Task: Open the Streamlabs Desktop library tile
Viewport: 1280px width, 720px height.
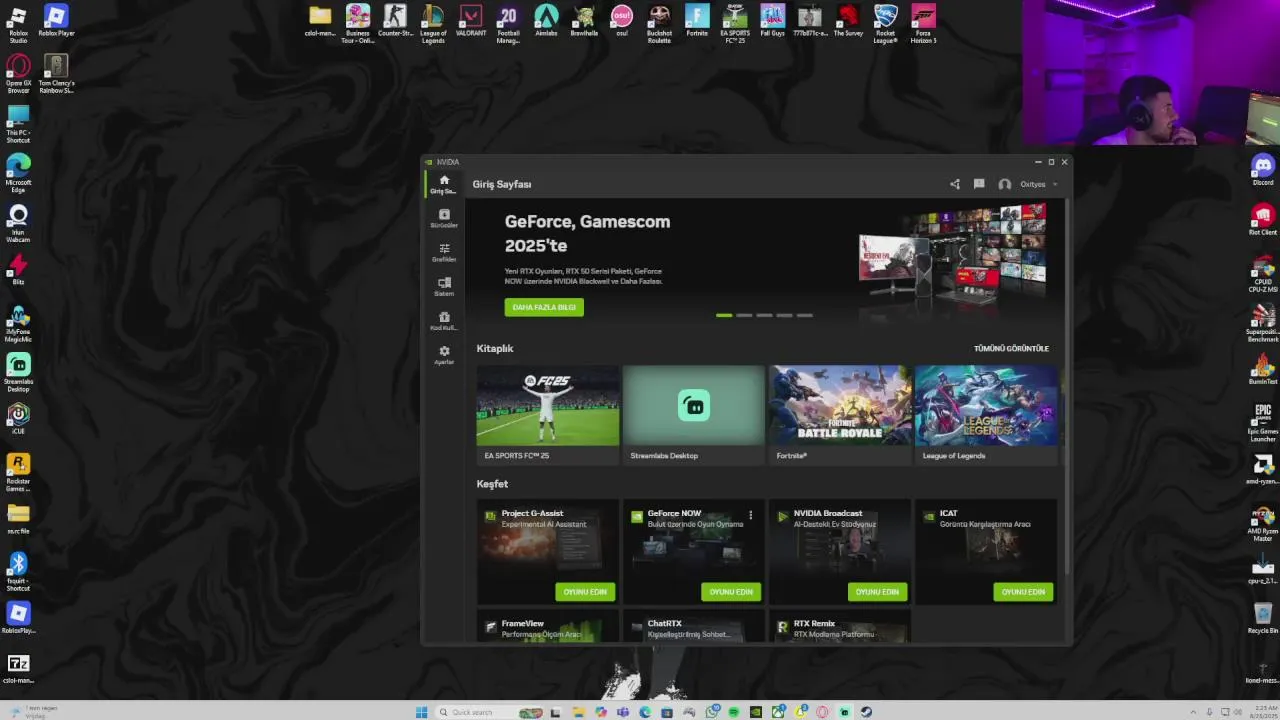Action: pyautogui.click(x=694, y=414)
